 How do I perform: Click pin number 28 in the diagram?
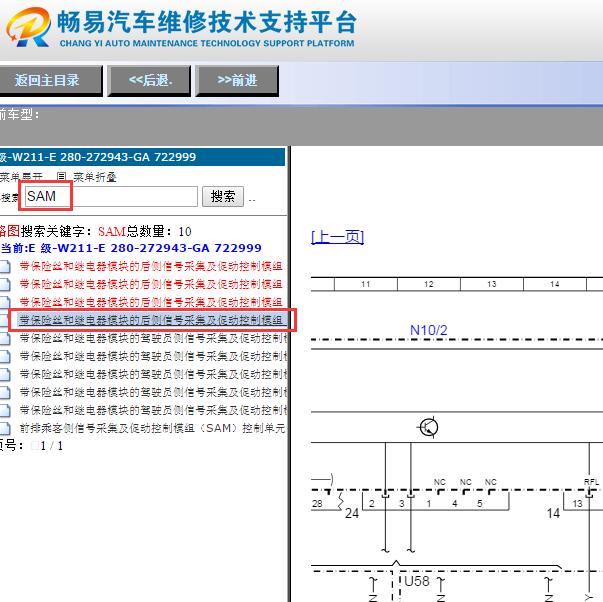(317, 504)
